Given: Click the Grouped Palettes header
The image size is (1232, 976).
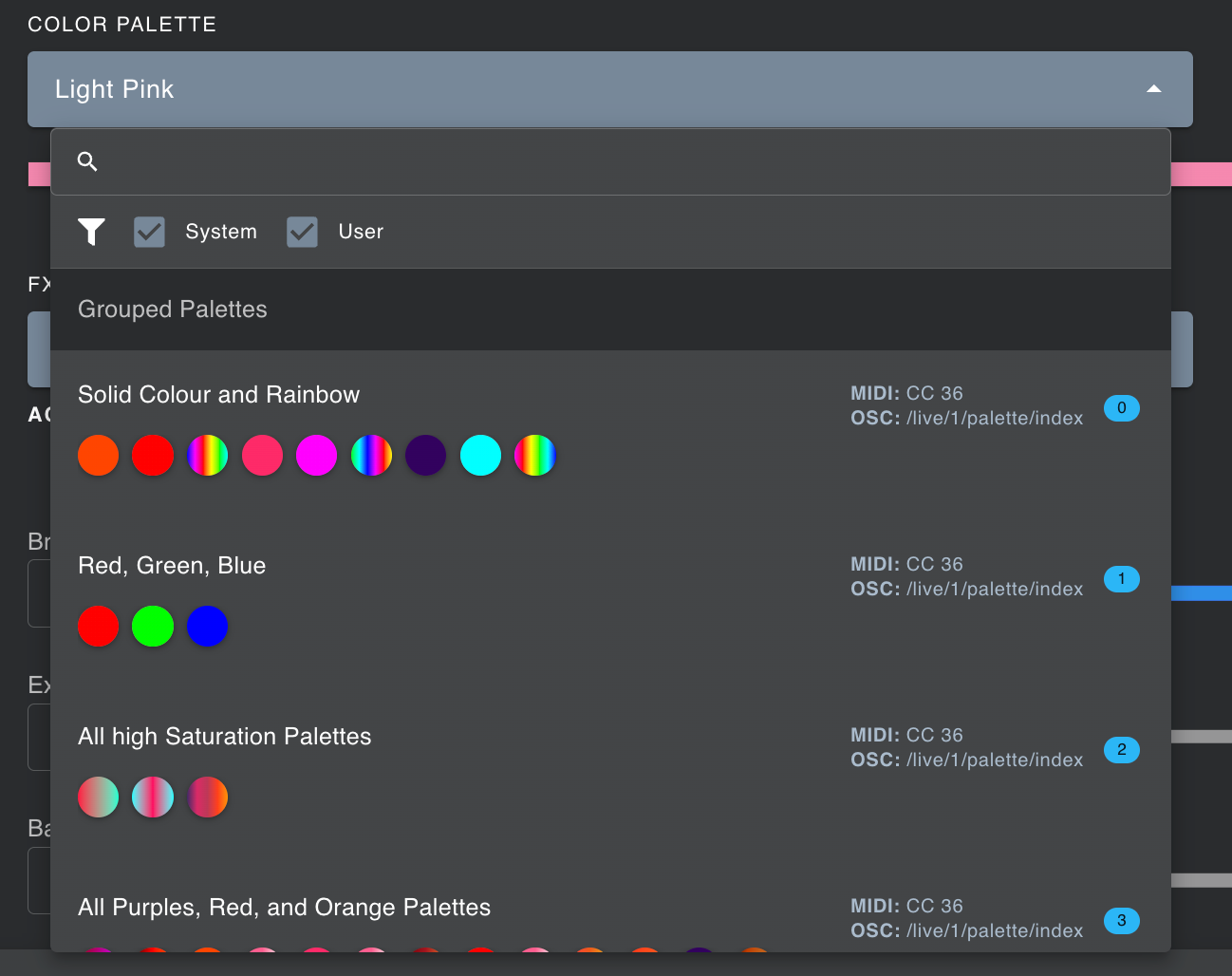Looking at the screenshot, I should coord(610,310).
